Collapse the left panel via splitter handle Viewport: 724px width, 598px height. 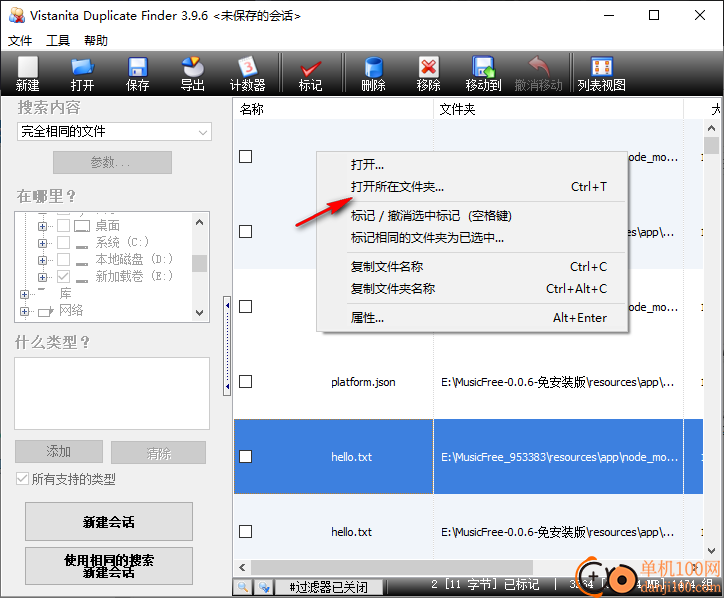(x=227, y=346)
